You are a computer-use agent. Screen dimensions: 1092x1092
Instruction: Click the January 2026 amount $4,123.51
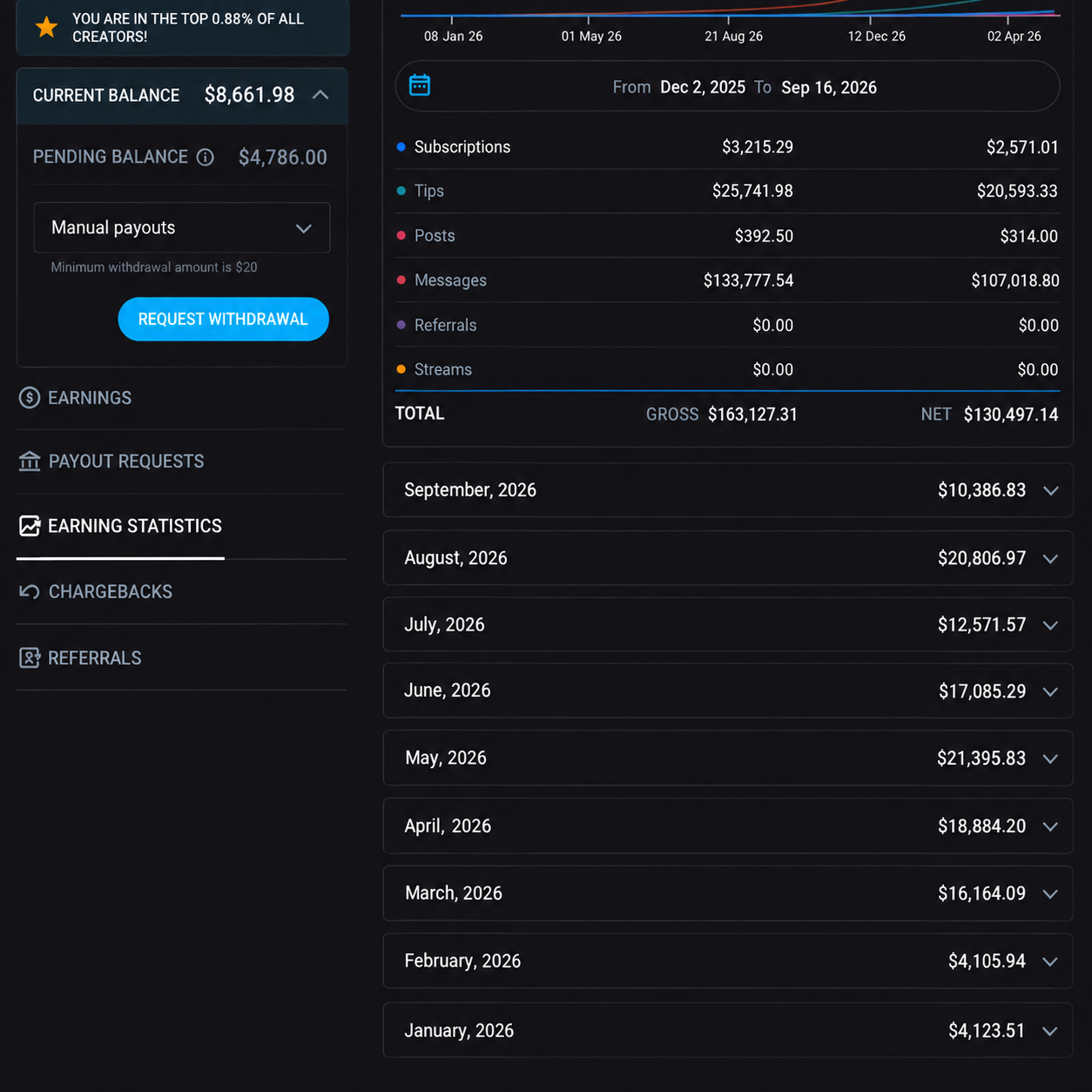[987, 1031]
